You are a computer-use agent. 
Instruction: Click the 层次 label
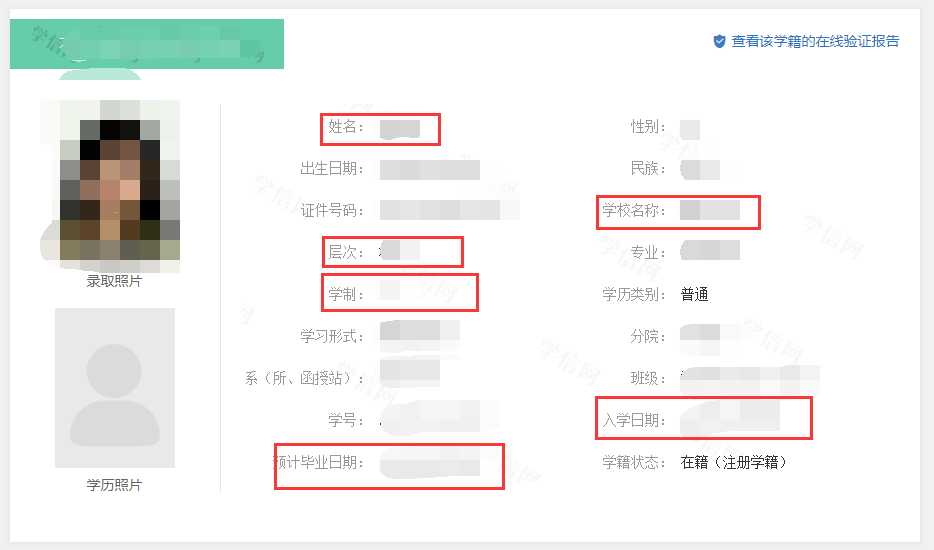(x=347, y=252)
